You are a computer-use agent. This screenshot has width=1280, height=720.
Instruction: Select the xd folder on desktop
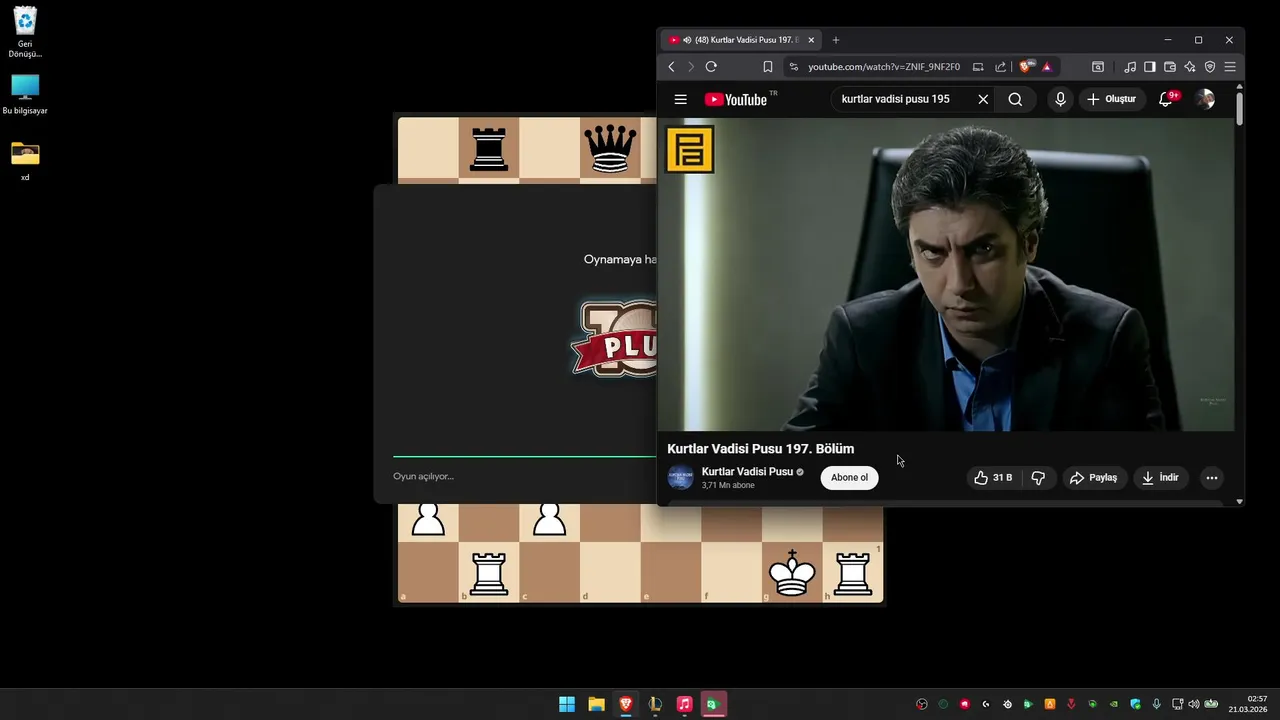coord(25,161)
